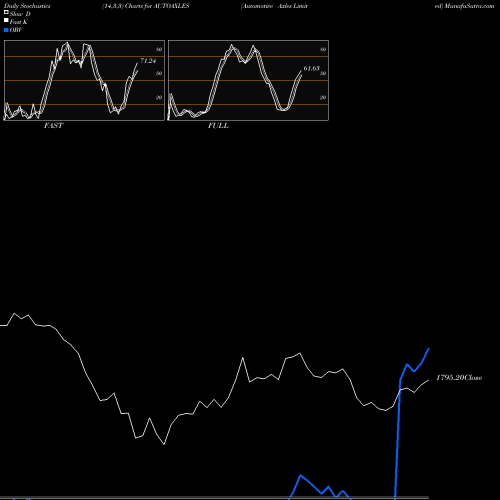Click the 71.24 value on FAST chart
The width and height of the screenshot is (500, 500).
(148, 61)
